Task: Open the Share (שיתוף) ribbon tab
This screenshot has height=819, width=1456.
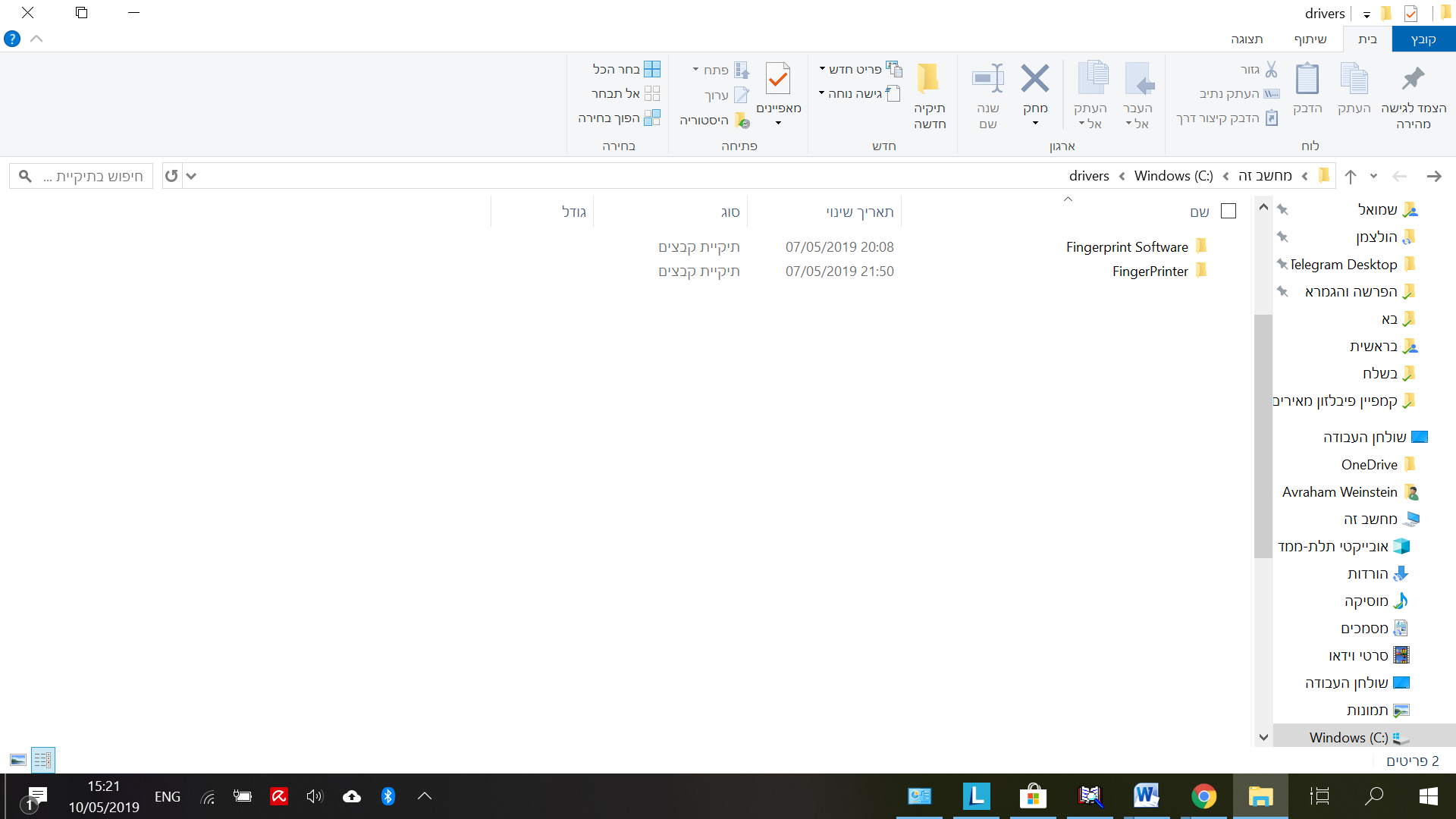Action: pos(1310,39)
